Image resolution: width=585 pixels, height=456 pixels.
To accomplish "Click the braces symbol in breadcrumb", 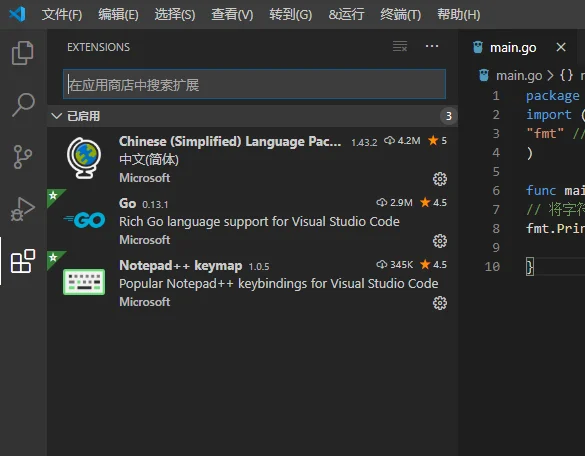I will click(566, 75).
